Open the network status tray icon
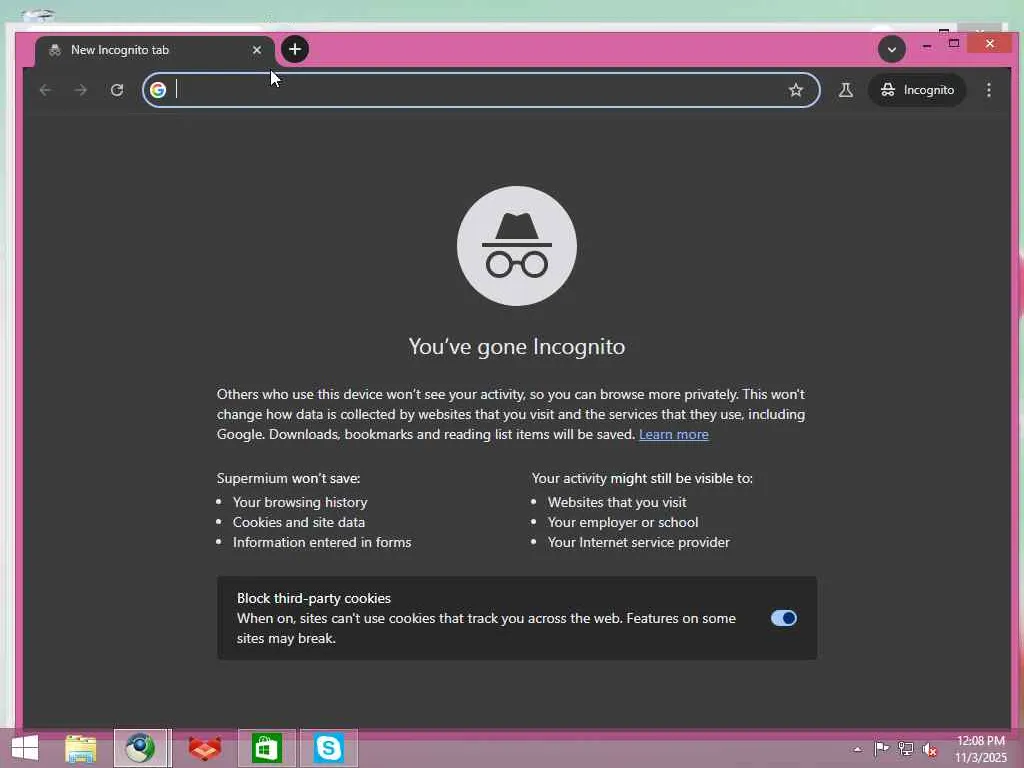Screen dimensions: 1024x768 click(x=905, y=749)
